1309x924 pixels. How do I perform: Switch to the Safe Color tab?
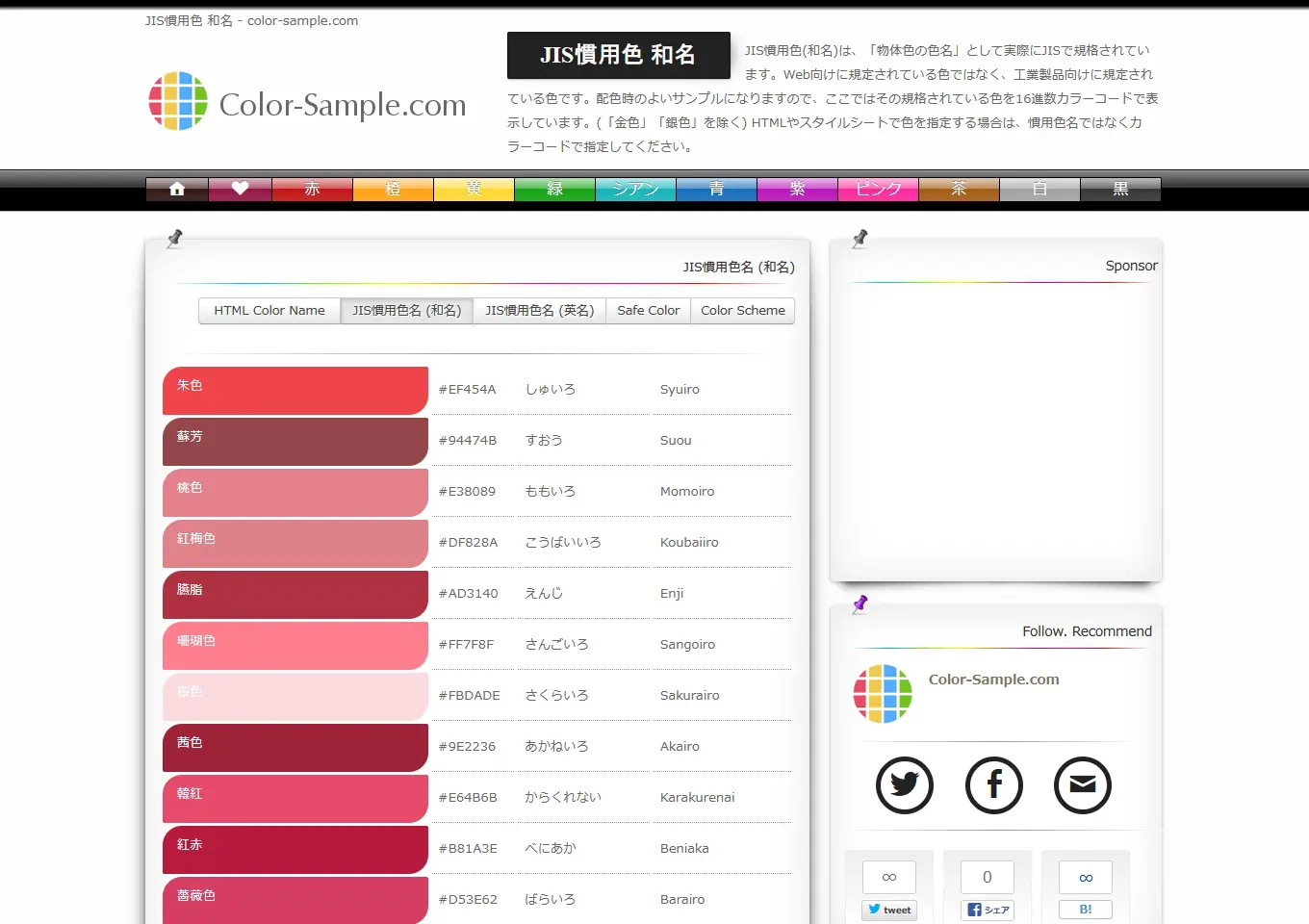pos(648,311)
